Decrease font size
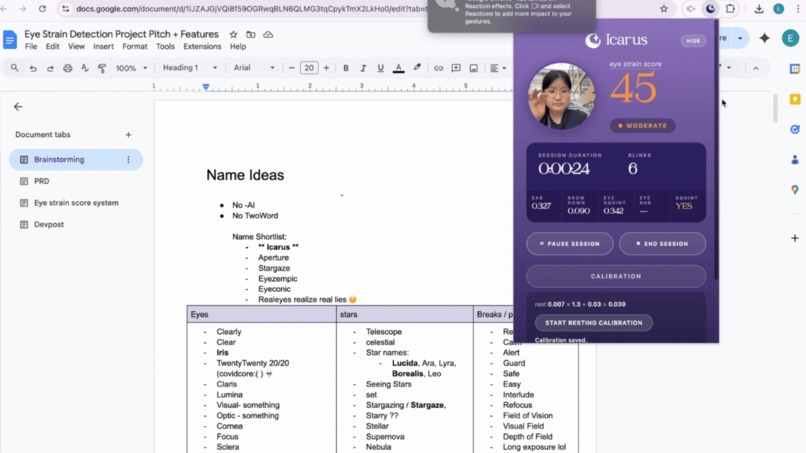Image resolution: width=806 pixels, height=453 pixels. coord(291,68)
